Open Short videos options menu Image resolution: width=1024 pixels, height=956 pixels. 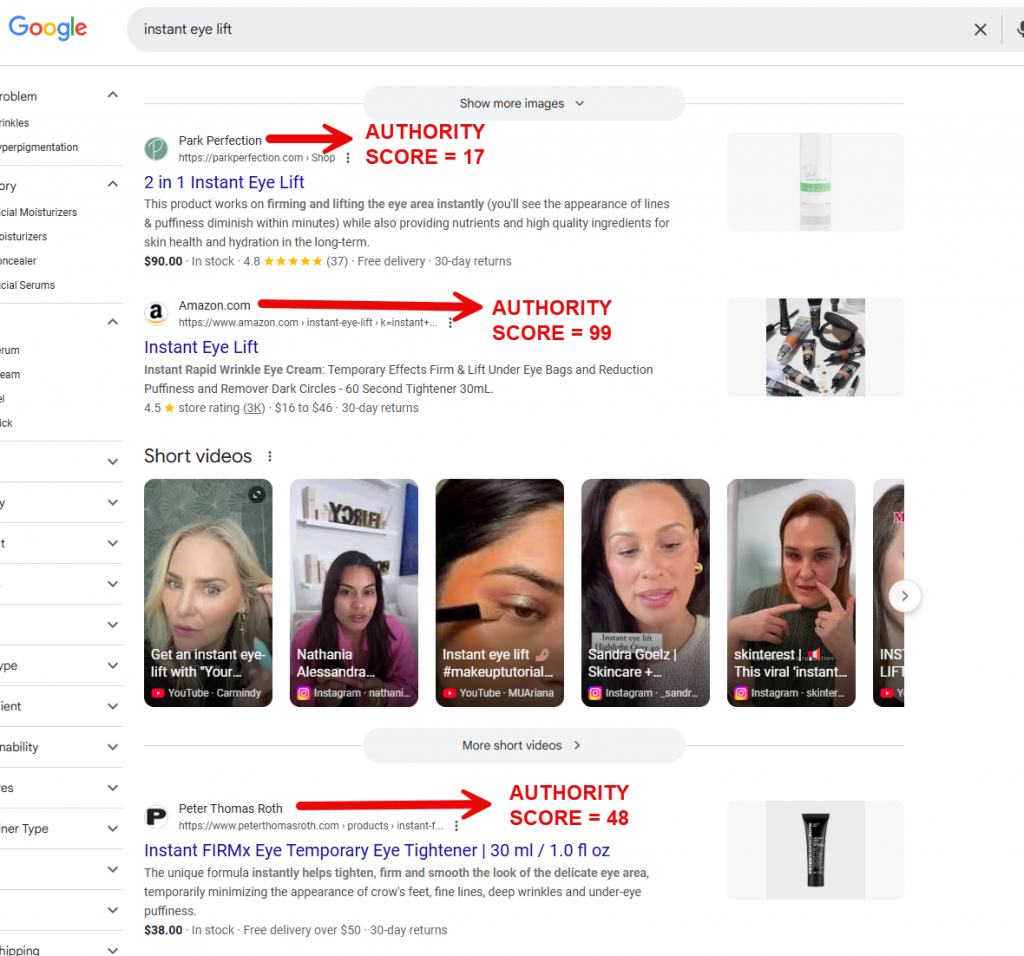pos(270,456)
